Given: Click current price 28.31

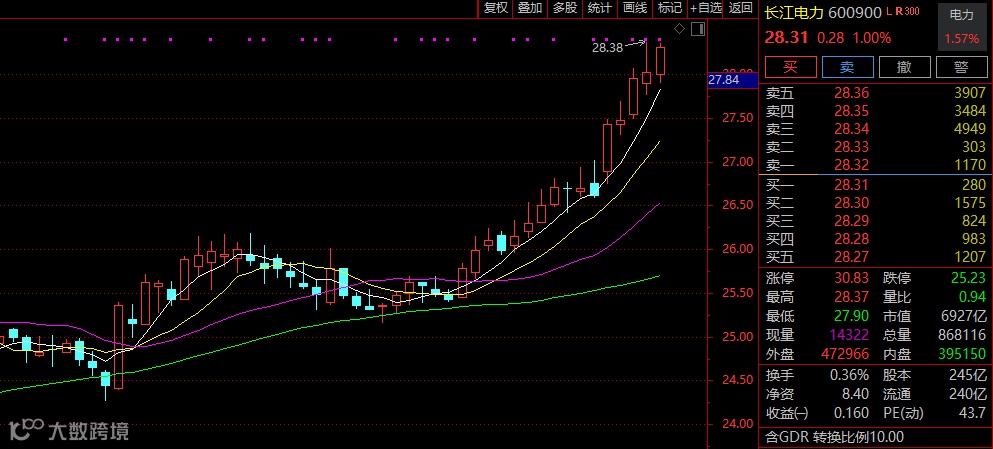Looking at the screenshot, I should tap(787, 37).
